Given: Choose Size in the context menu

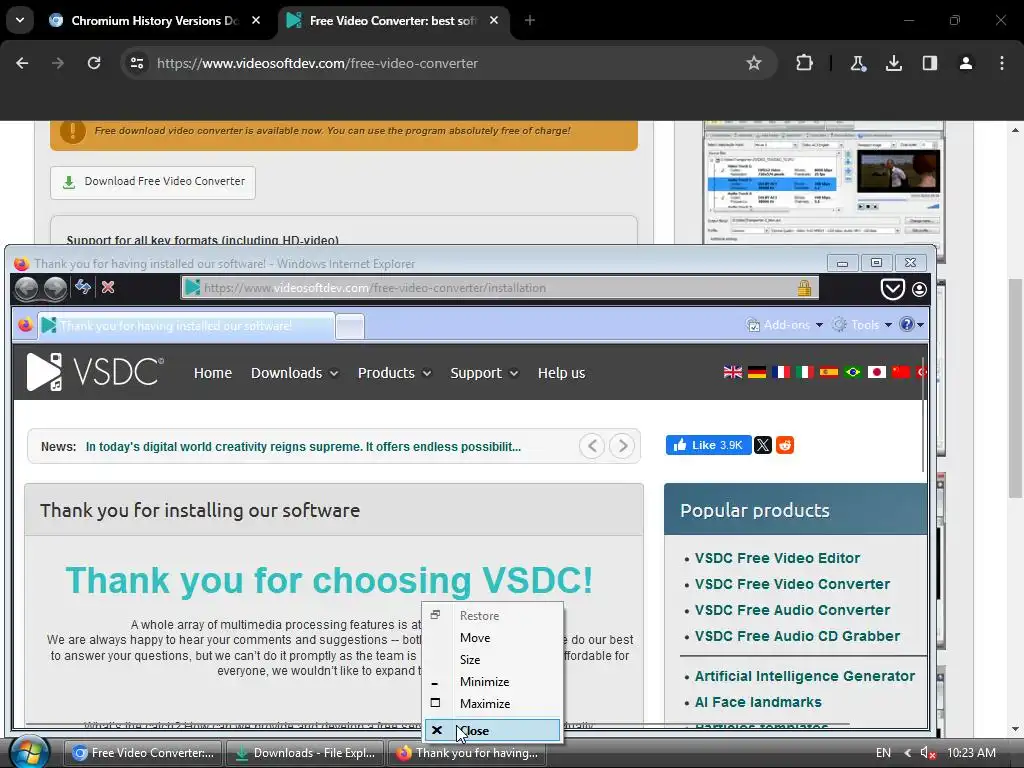Looking at the screenshot, I should 493,660.
